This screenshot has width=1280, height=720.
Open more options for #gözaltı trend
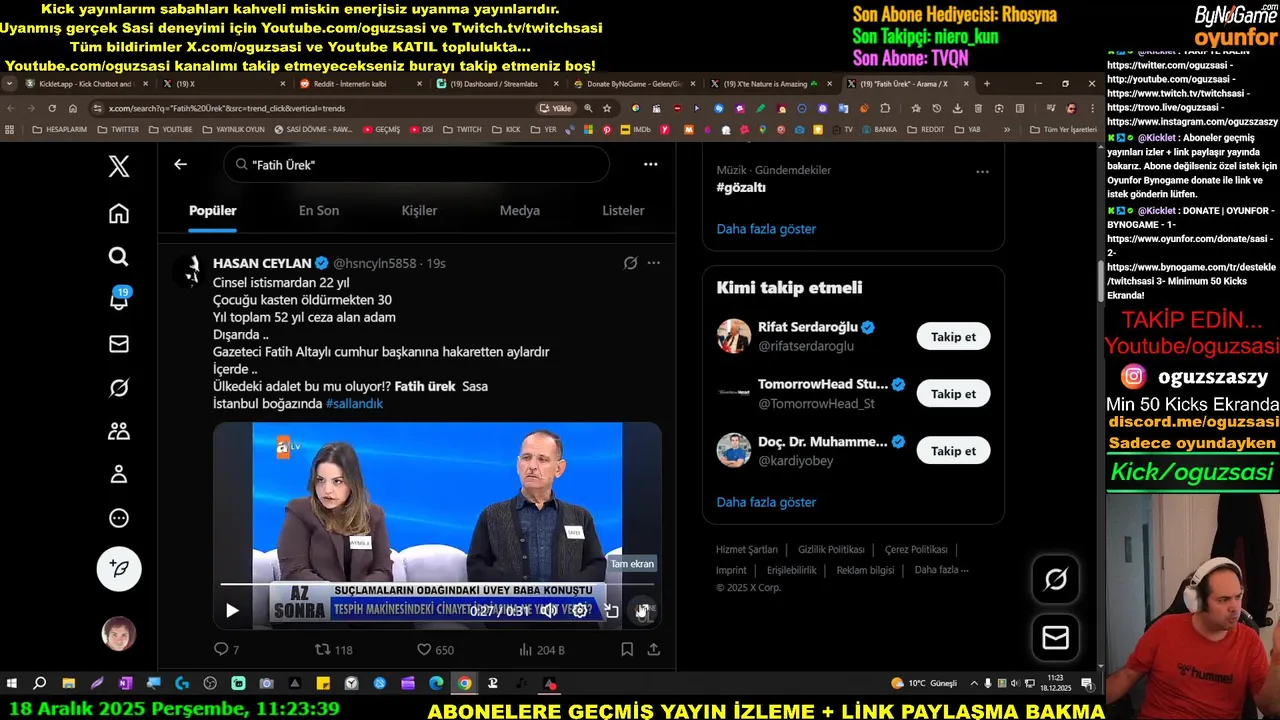pyautogui.click(x=982, y=171)
